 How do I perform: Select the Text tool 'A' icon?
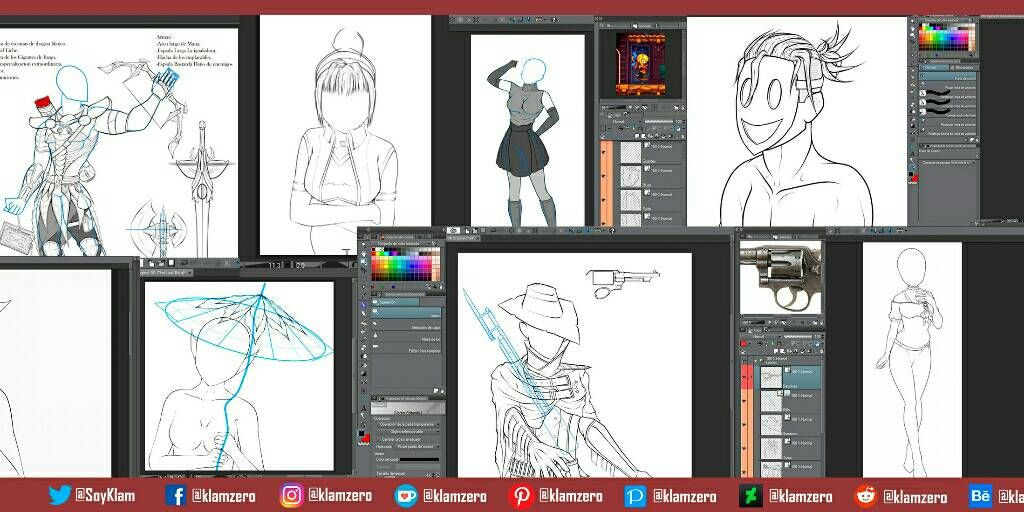click(364, 409)
